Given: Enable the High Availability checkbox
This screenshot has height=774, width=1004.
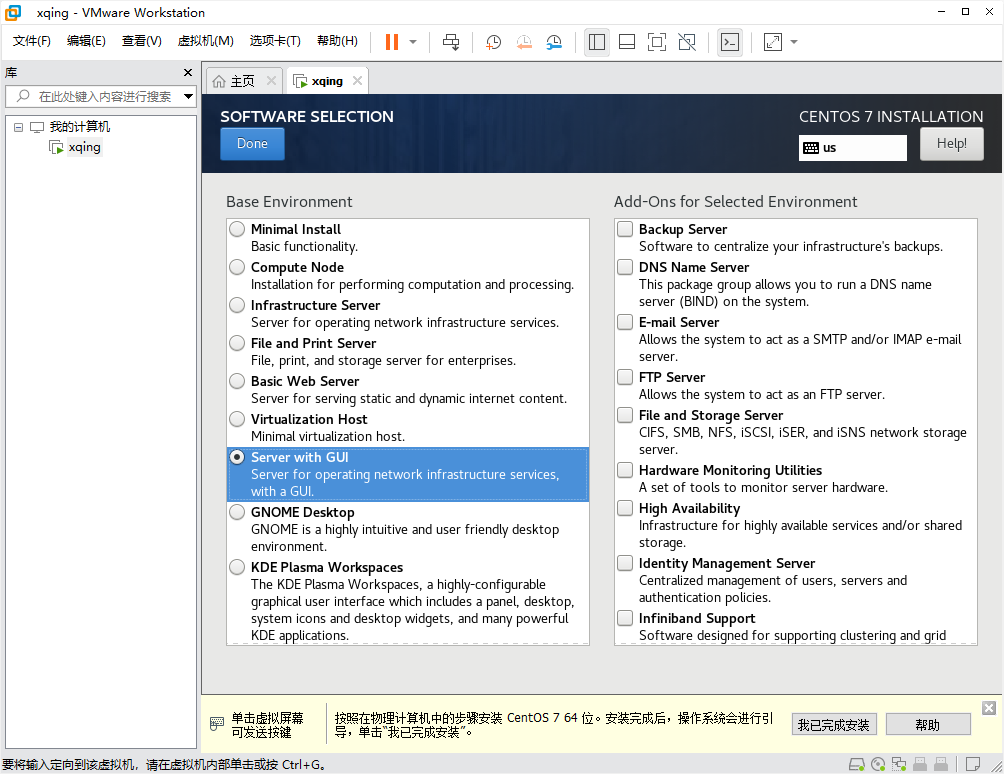Looking at the screenshot, I should [625, 508].
